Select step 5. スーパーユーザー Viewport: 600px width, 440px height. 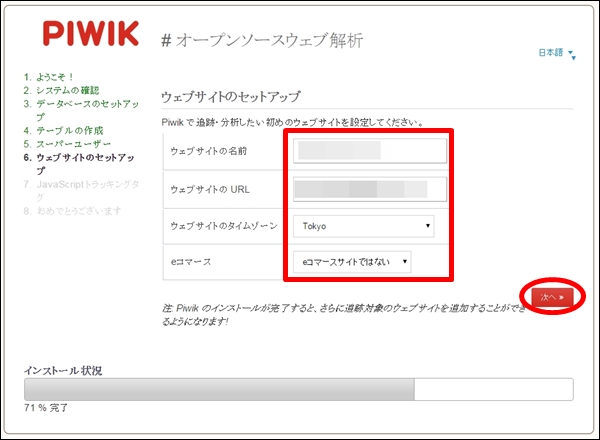pos(67,144)
